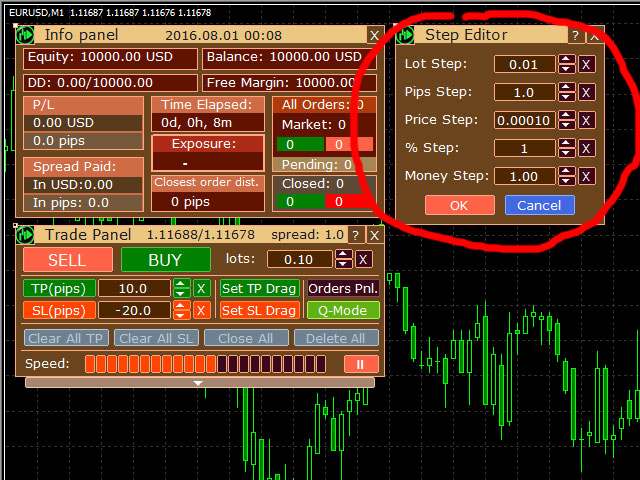Screen dimensions: 640x480
Task: Set speed on the Speed bar
Action: [205, 364]
